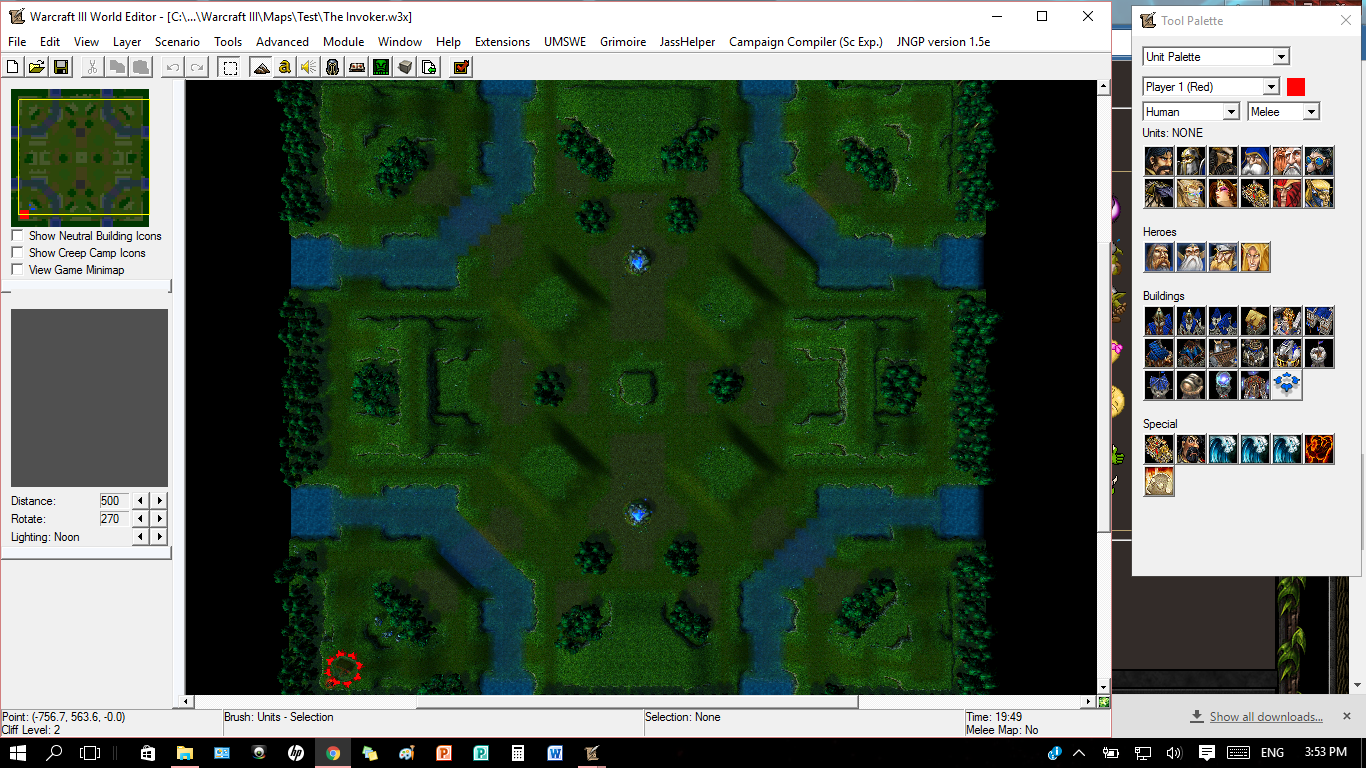Choose the Blood Mage hero icon
Image resolution: width=1366 pixels, height=768 pixels.
(1255, 257)
